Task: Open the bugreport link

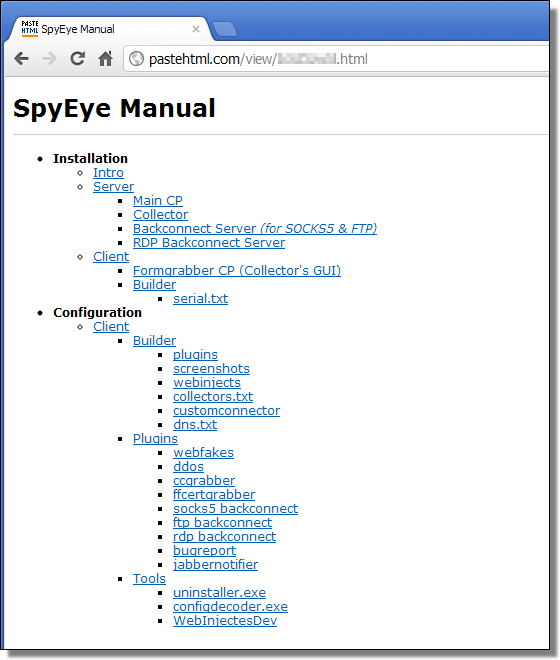Action: click(x=204, y=550)
